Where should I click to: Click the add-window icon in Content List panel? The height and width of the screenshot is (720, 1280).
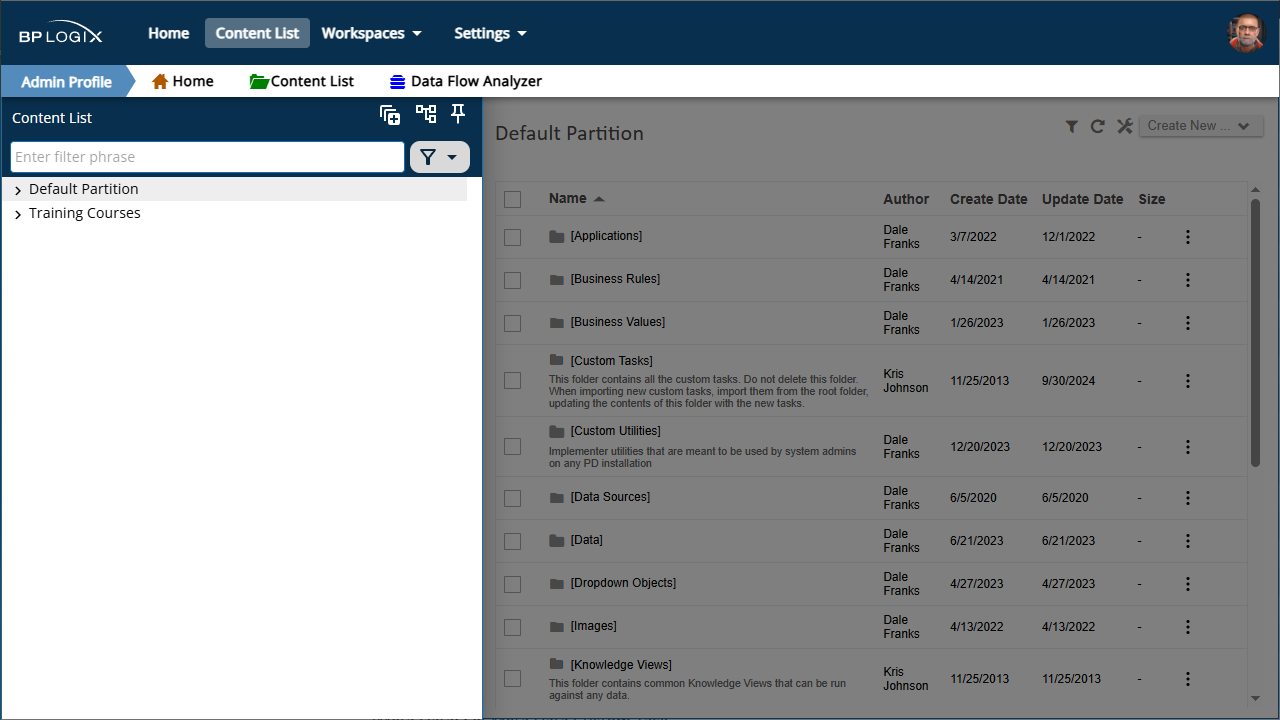click(390, 115)
